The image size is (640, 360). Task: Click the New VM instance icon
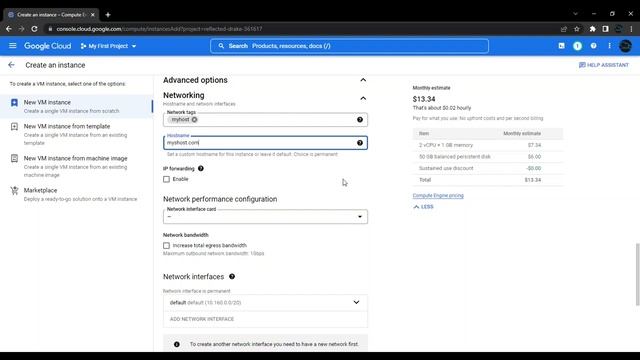point(14,102)
